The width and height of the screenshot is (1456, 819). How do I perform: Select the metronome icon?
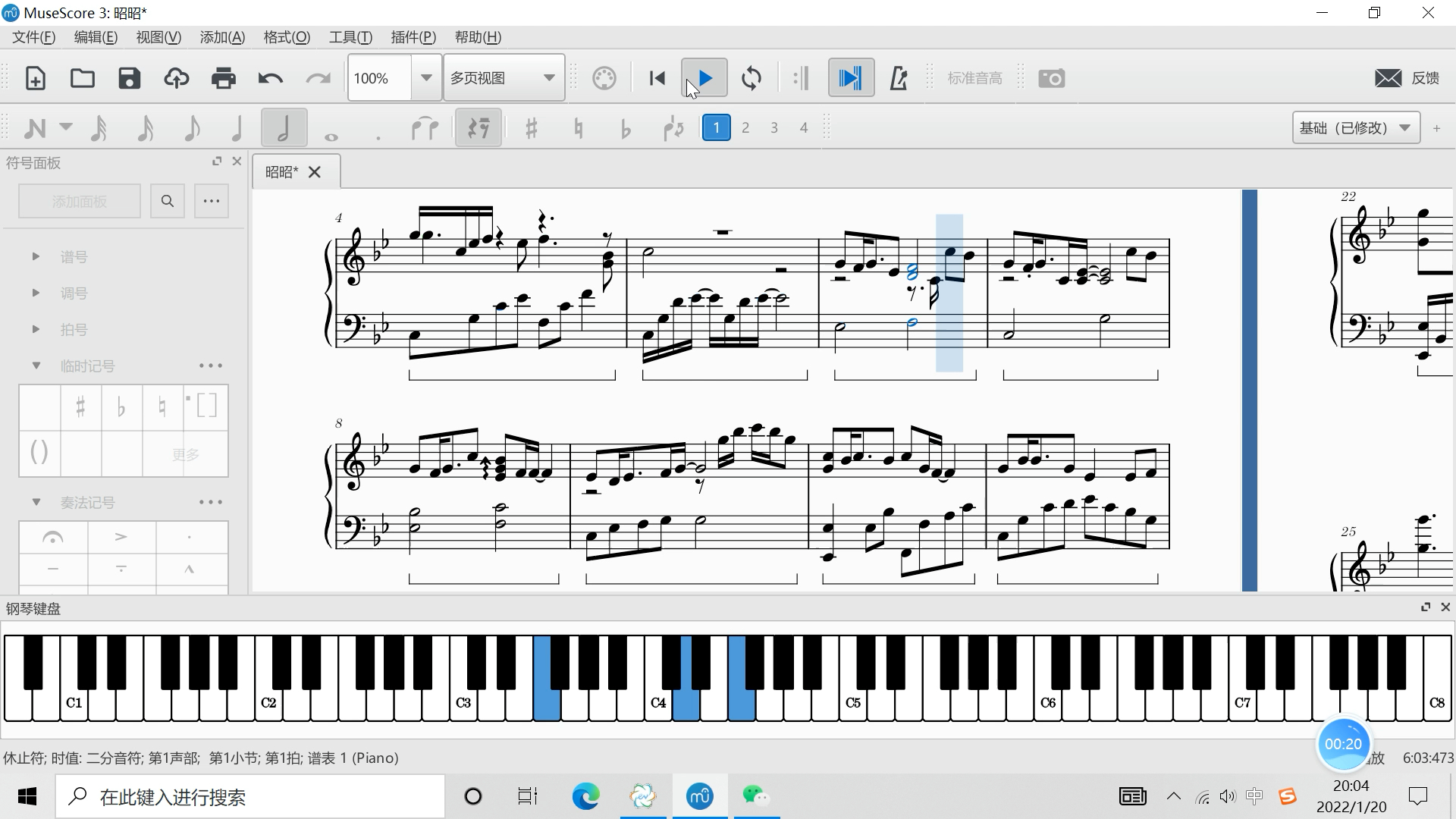898,78
